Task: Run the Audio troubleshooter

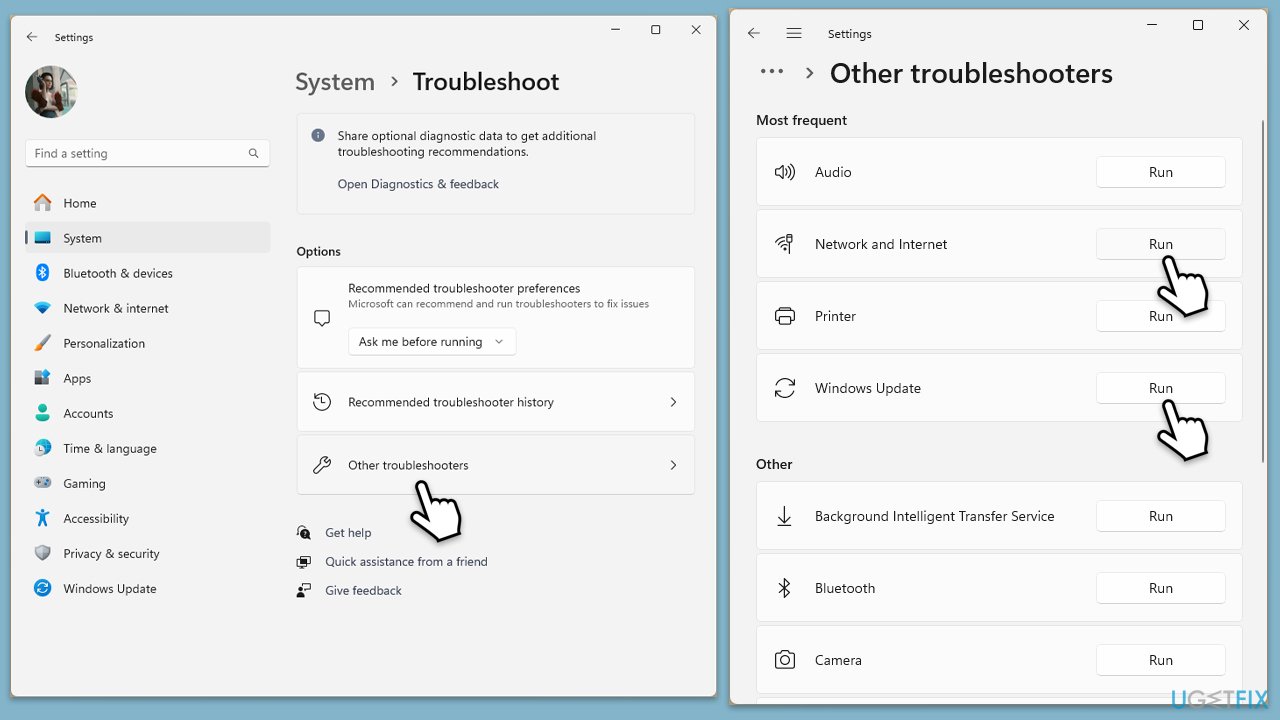Action: [1160, 172]
